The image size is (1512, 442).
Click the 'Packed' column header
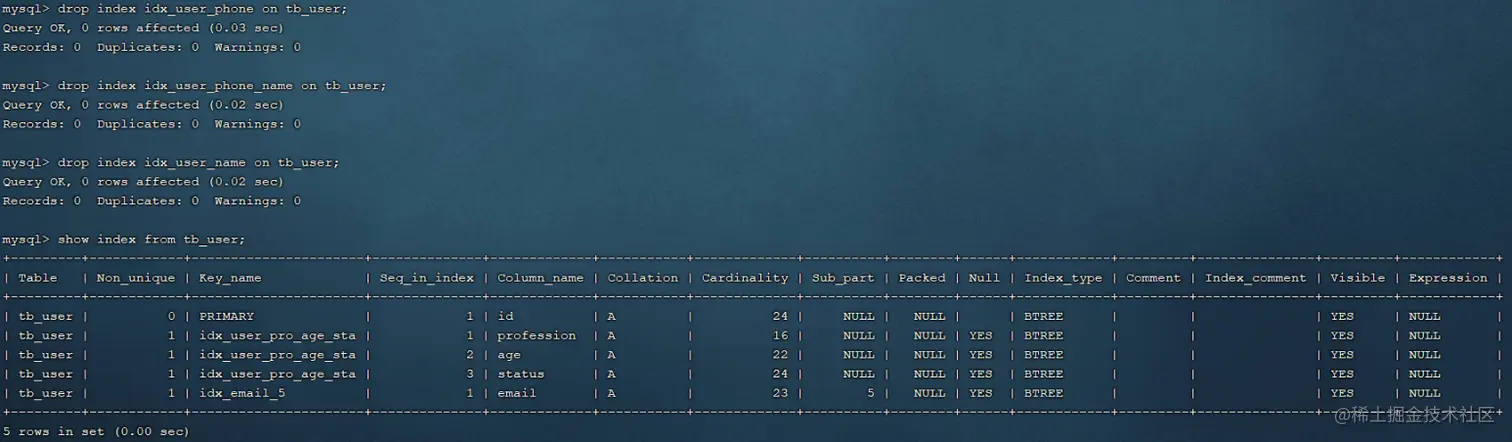tap(922, 278)
